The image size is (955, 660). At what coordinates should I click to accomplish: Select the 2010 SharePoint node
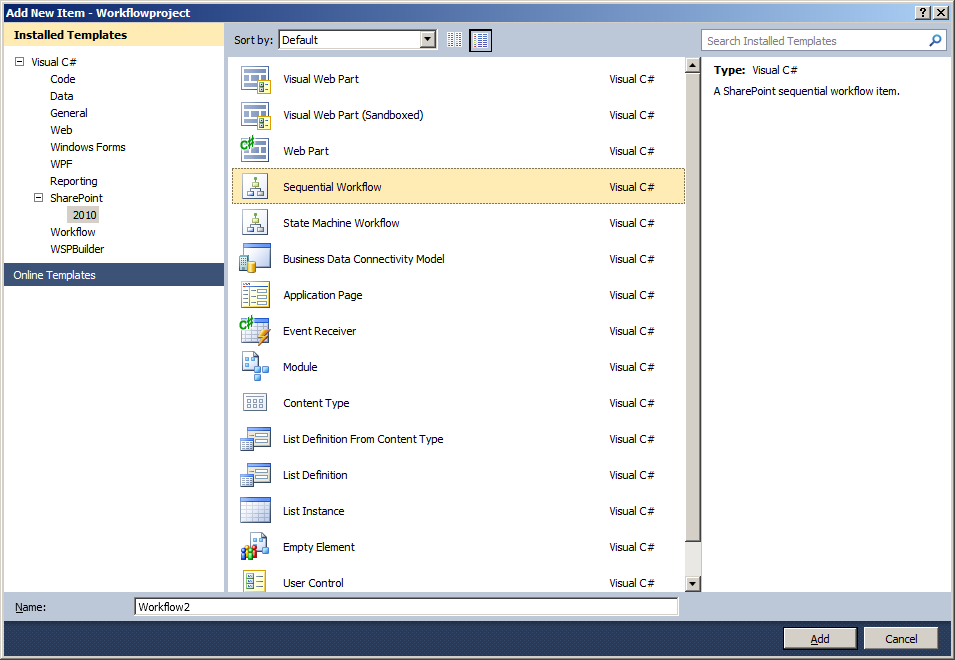tap(84, 215)
